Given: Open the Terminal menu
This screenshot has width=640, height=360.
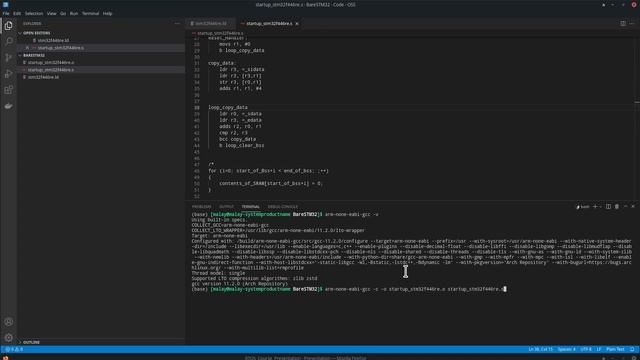Looking at the screenshot, I should pyautogui.click(x=91, y=13).
